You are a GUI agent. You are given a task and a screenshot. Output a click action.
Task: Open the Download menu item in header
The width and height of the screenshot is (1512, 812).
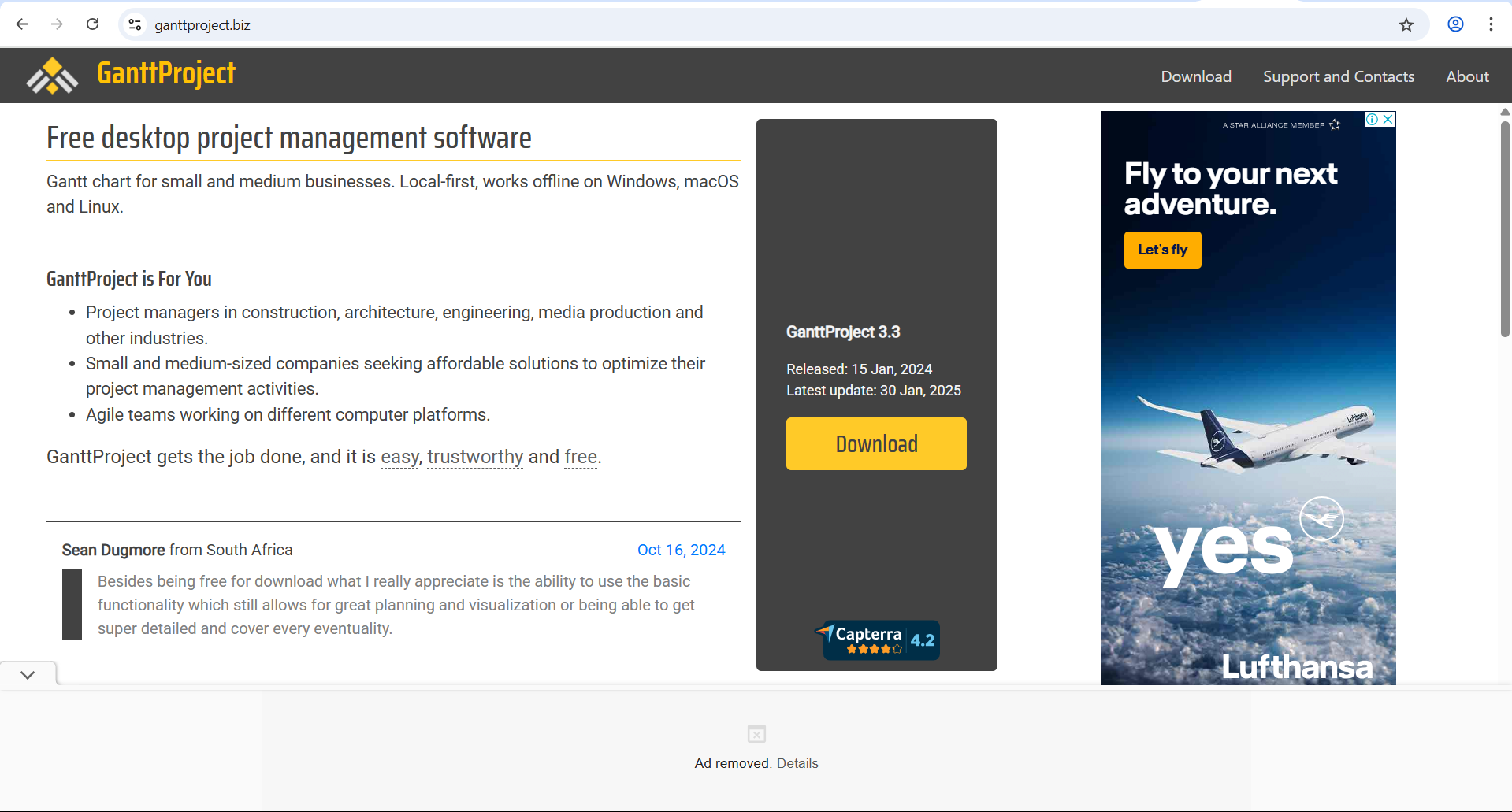click(1196, 76)
